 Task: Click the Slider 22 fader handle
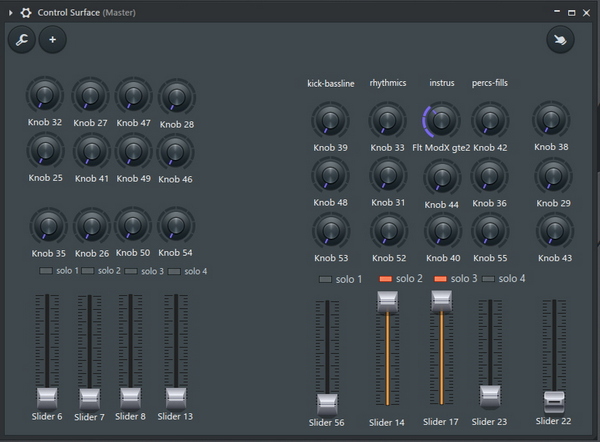(554, 402)
